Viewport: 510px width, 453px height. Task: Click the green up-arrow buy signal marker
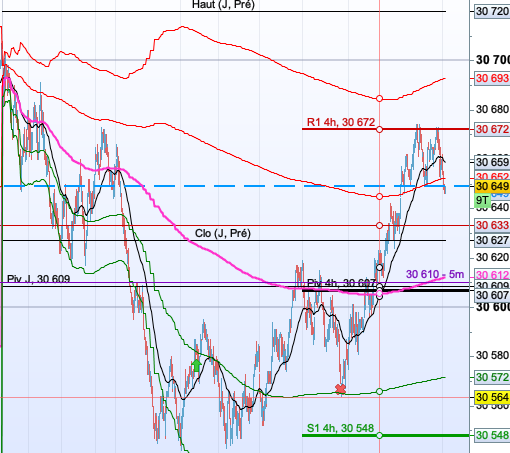(197, 366)
